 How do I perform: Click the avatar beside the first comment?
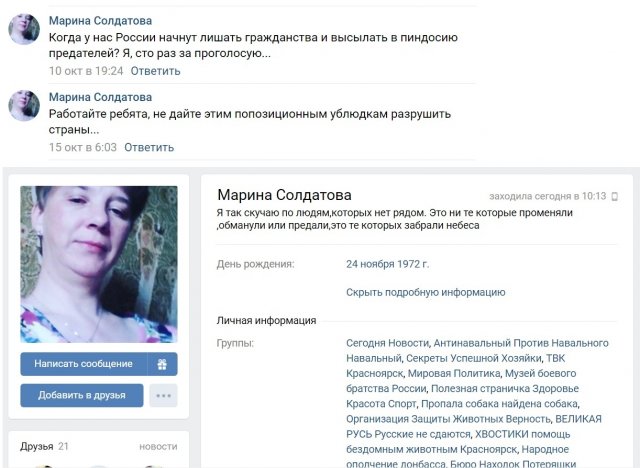point(24,29)
